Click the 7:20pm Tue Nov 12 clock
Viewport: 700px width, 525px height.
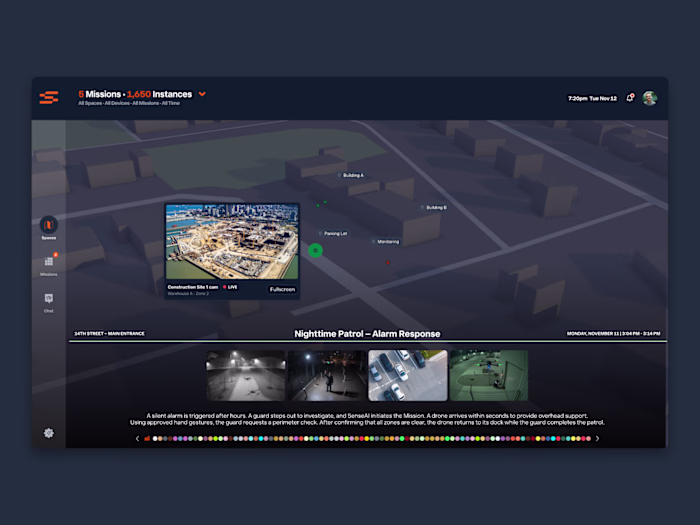click(592, 98)
